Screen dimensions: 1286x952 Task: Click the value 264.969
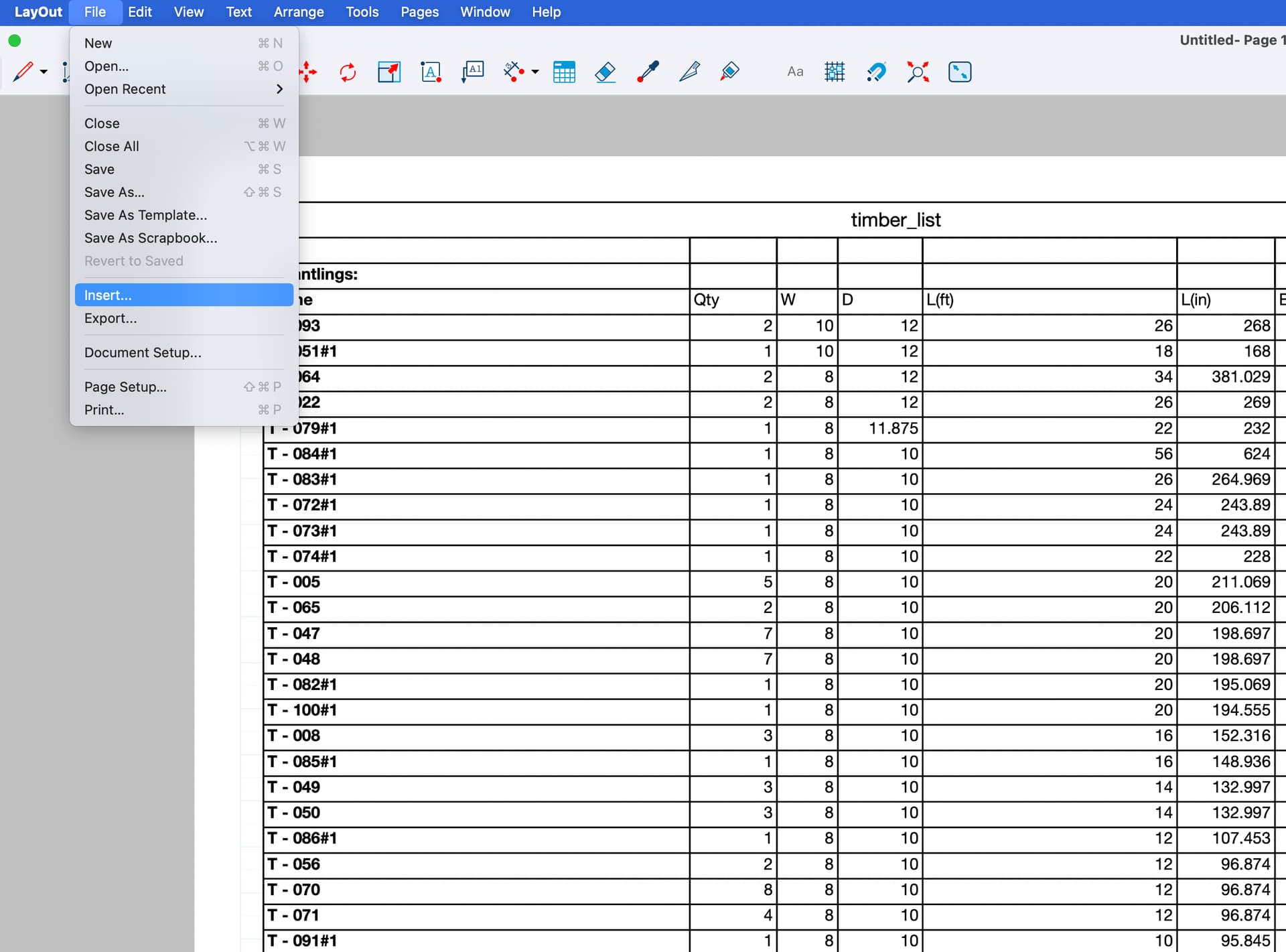coord(1240,479)
